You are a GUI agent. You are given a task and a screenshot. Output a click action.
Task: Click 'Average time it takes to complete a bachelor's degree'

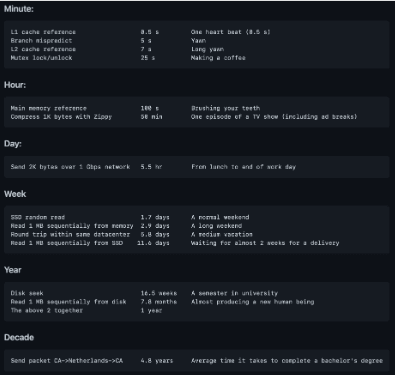click(287, 361)
